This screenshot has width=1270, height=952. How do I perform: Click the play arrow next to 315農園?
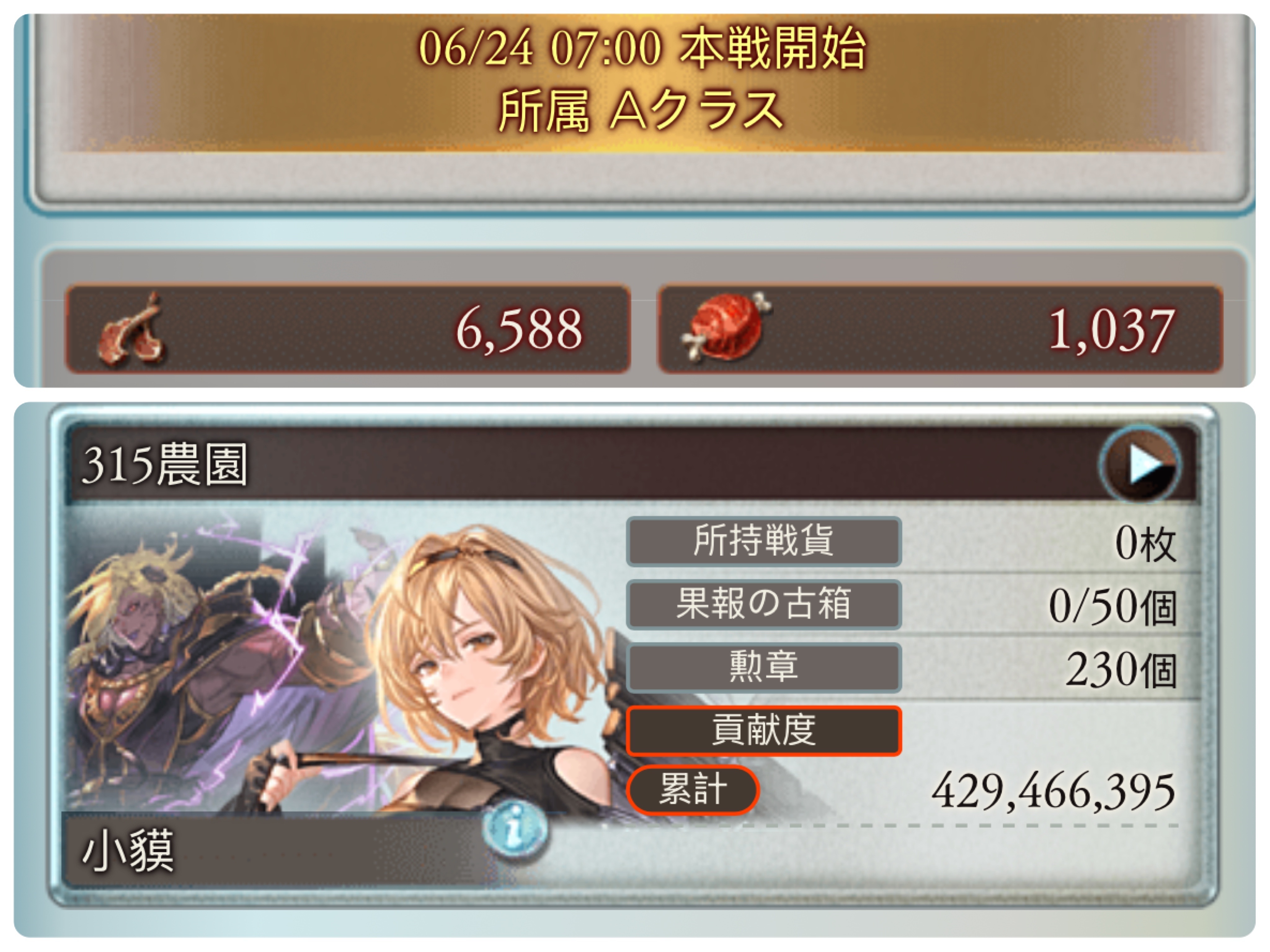[1140, 464]
